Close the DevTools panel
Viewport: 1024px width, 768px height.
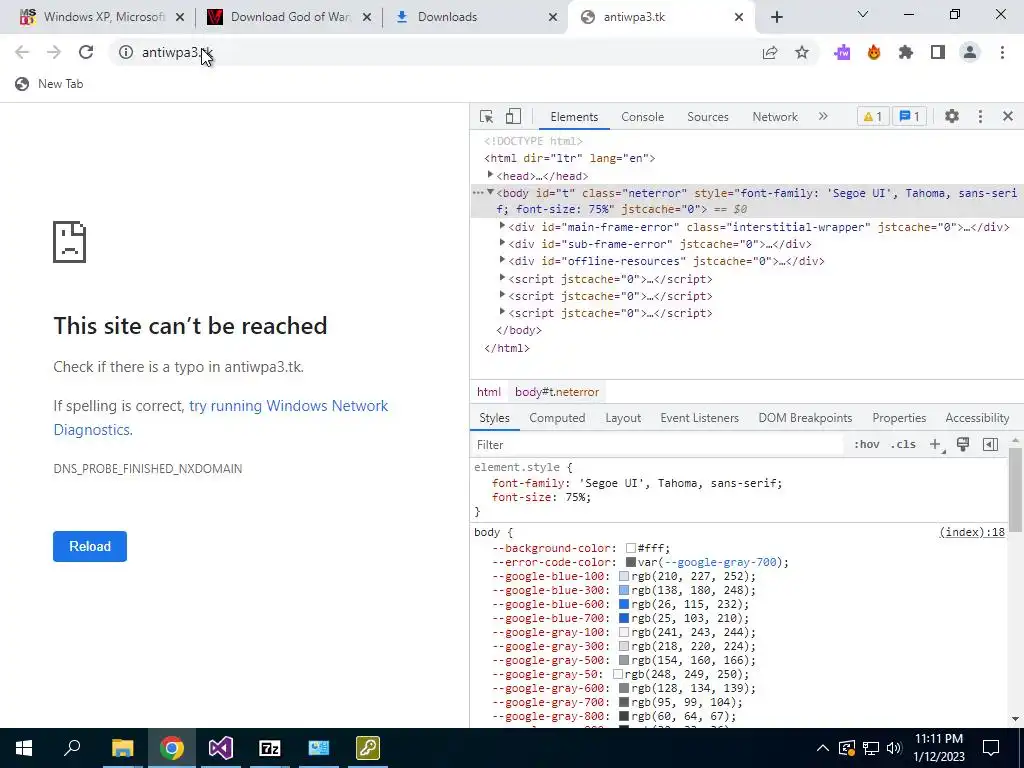[x=1008, y=116]
